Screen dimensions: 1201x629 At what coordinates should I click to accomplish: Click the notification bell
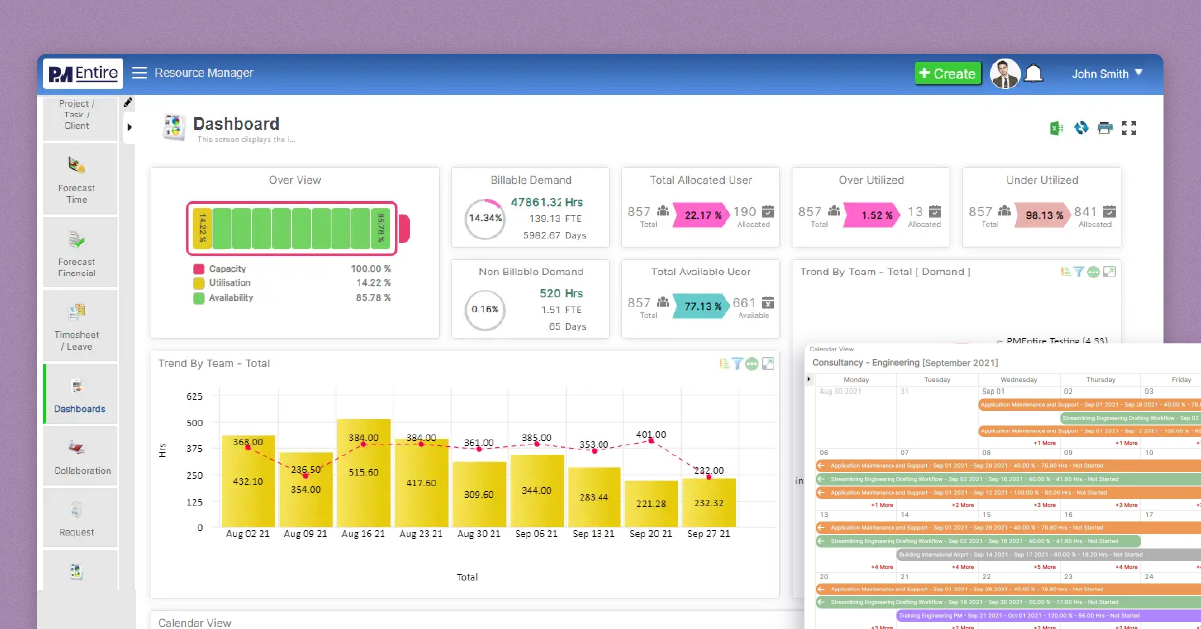tap(1034, 73)
